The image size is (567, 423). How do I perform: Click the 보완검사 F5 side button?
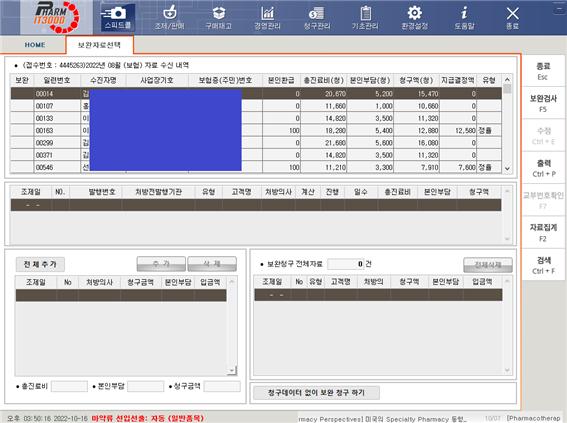[x=543, y=103]
